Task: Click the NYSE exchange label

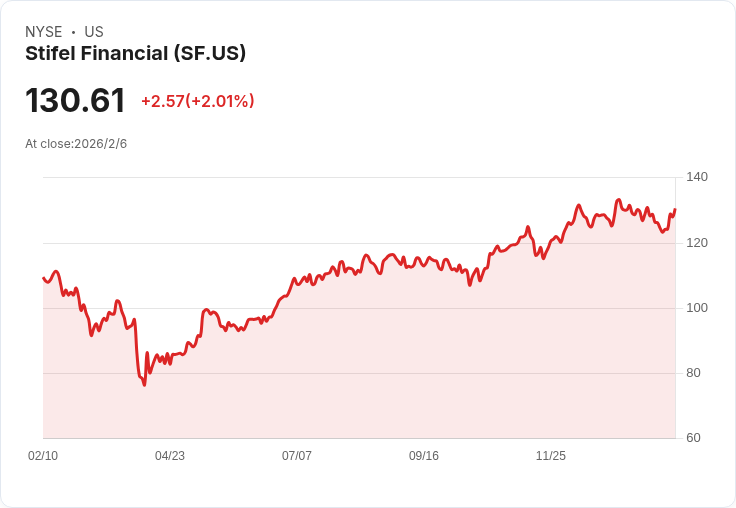Action: [44, 32]
